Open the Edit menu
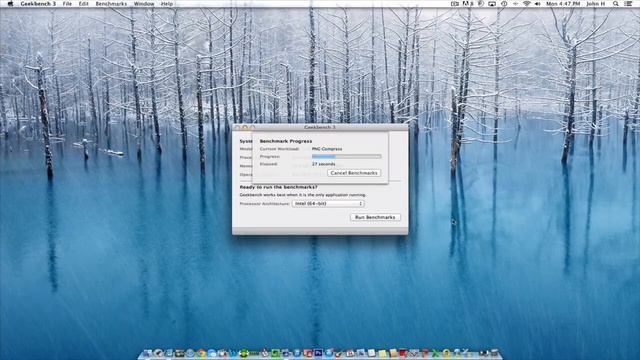The width and height of the screenshot is (640, 360). coord(83,4)
